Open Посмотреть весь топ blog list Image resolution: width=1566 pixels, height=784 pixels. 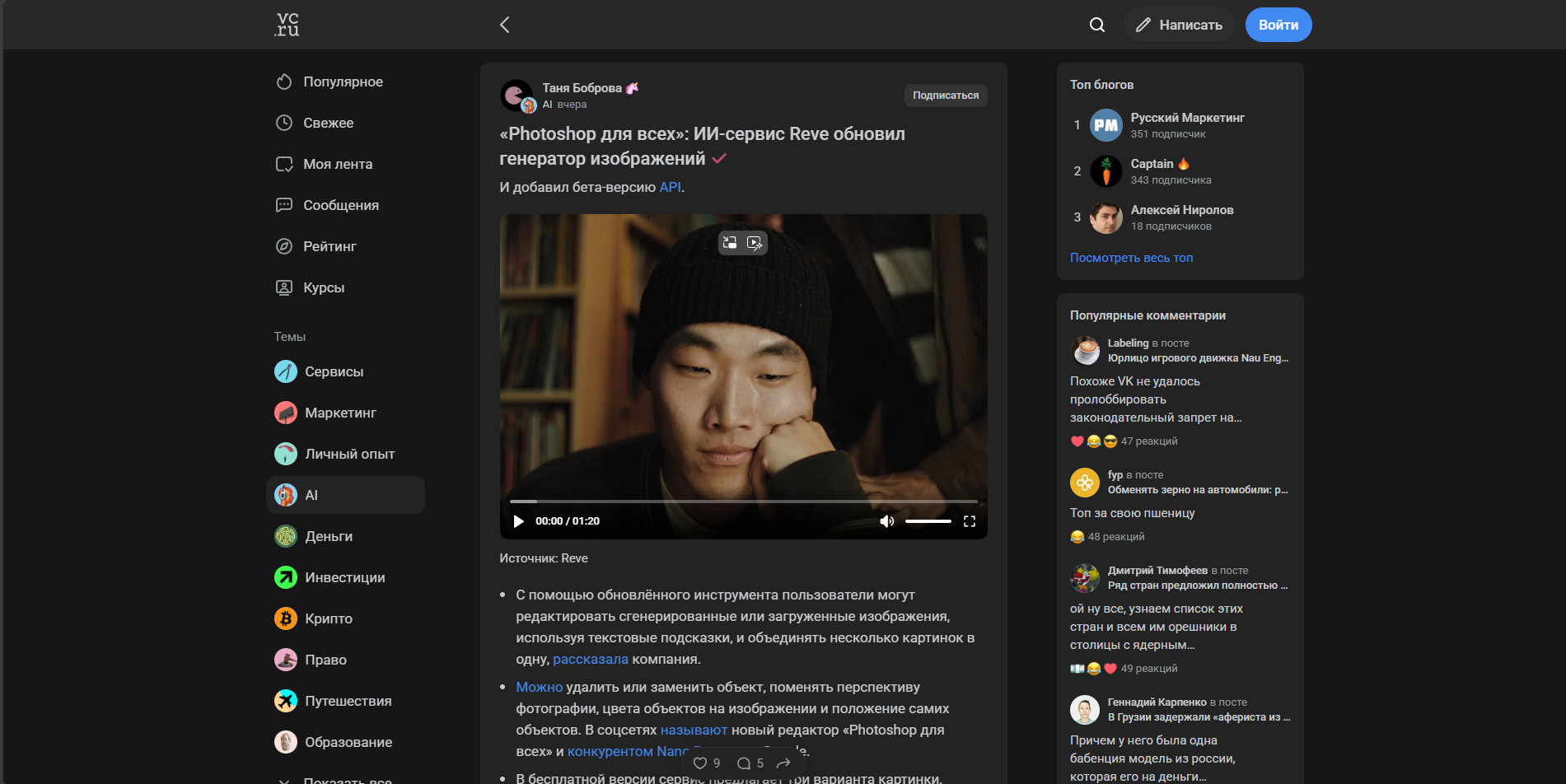[1130, 258]
